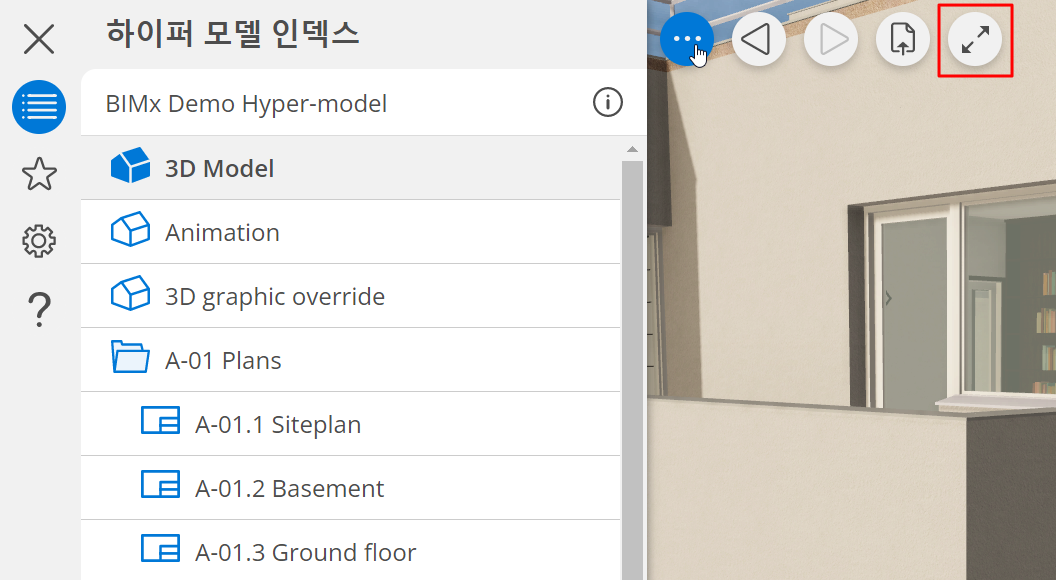The image size is (1056, 580).
Task: Open the index list view icon
Action: tap(39, 107)
